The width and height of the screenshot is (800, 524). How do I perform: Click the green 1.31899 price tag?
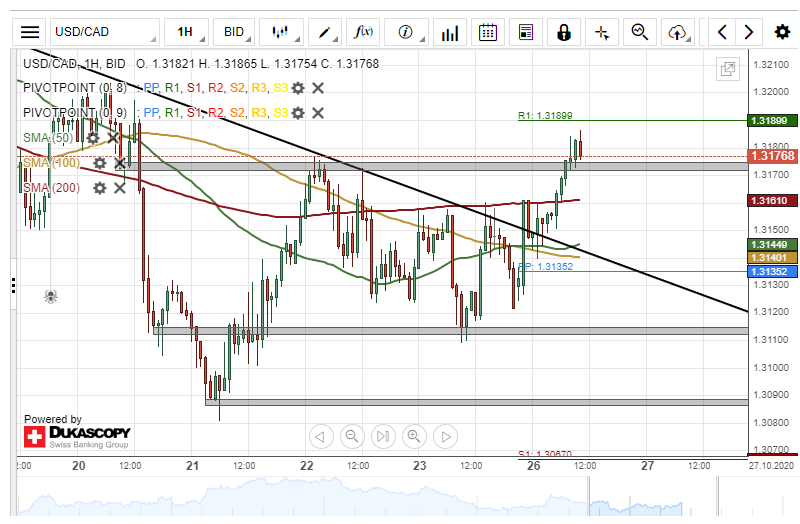point(772,121)
